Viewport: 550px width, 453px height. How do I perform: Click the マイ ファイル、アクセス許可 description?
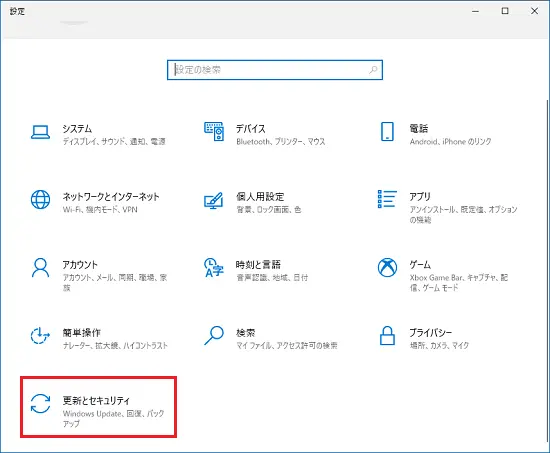coord(287,346)
